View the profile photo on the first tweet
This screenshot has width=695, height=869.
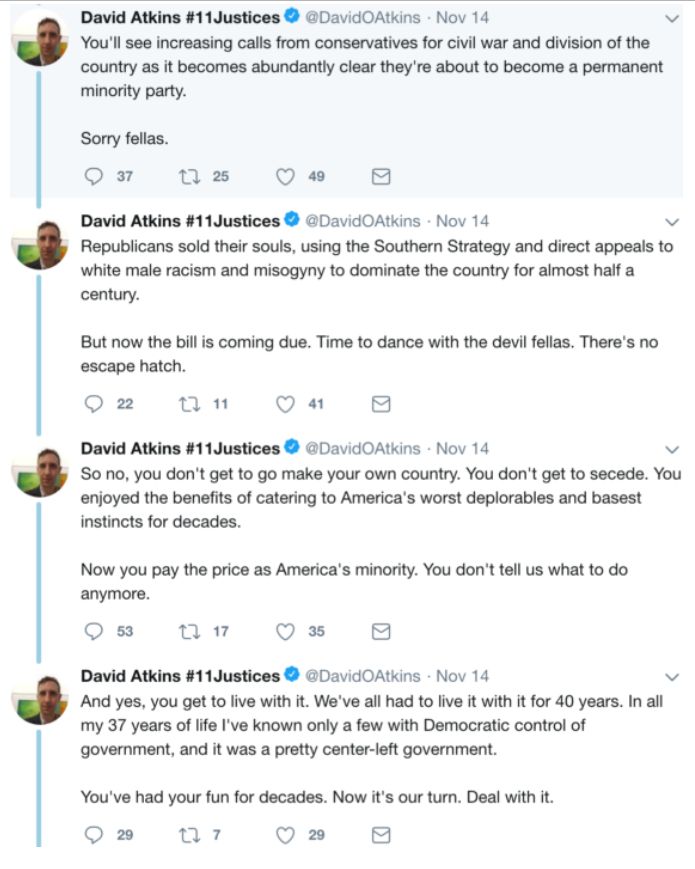[x=40, y=40]
